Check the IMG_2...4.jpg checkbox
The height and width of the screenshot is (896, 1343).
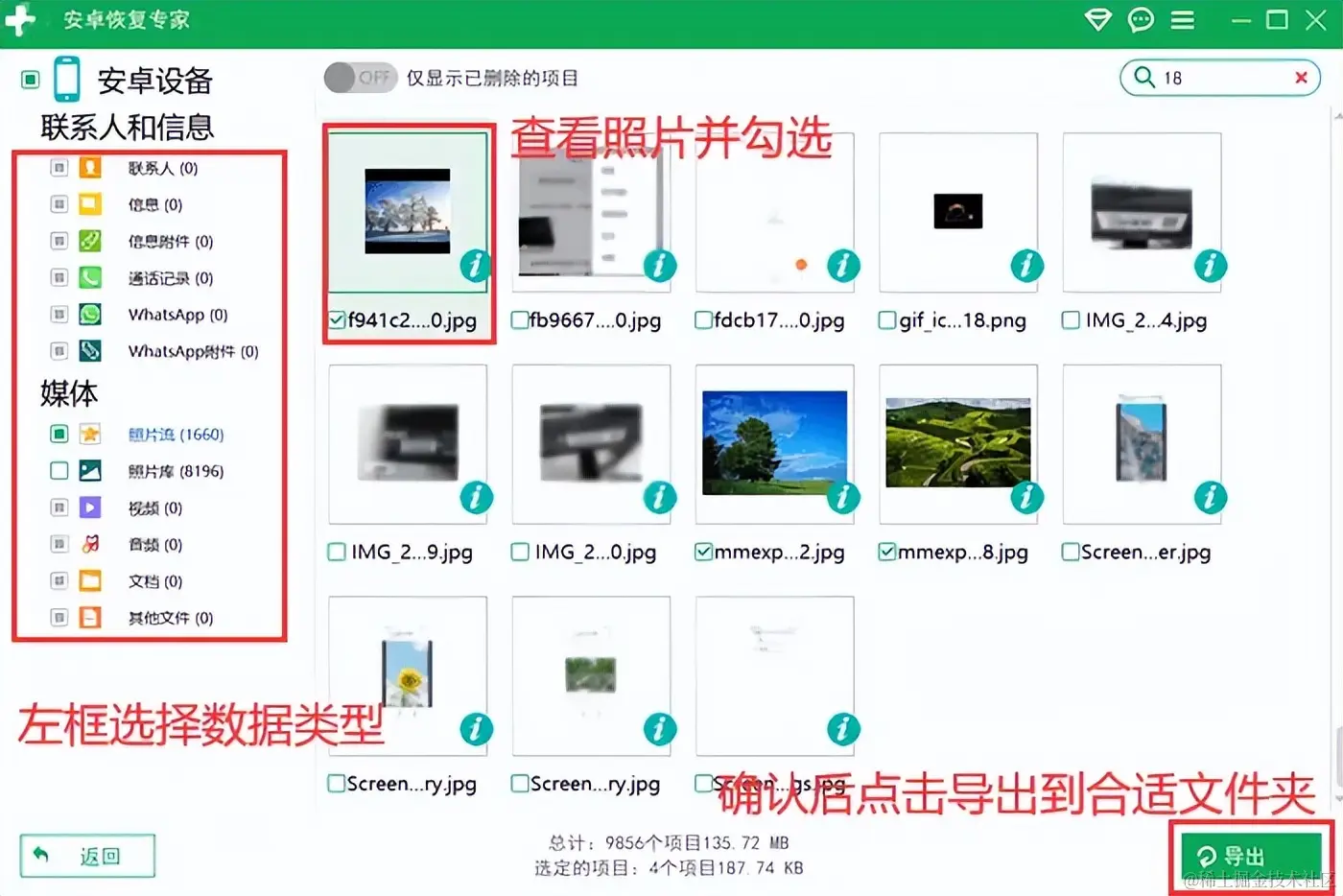click(x=1071, y=320)
